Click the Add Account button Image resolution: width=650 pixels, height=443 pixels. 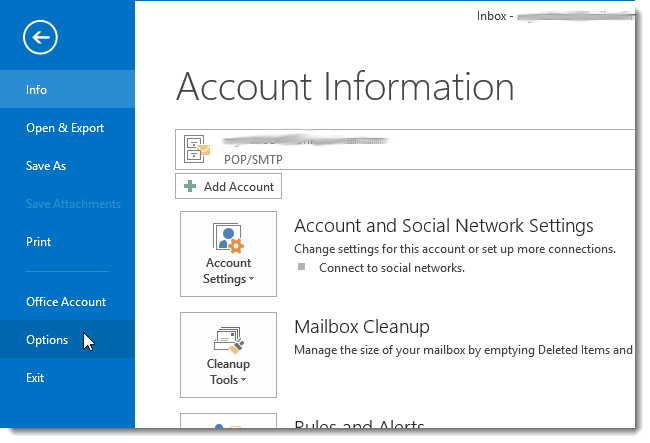click(228, 186)
